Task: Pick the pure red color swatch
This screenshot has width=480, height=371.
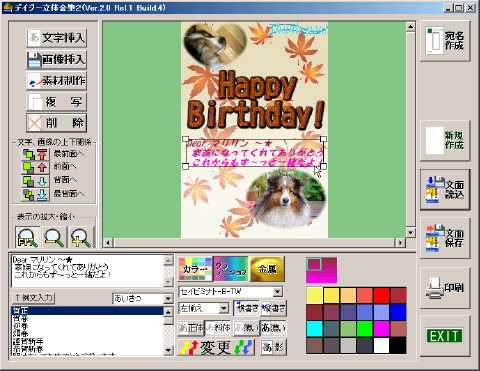Action: (x=381, y=295)
